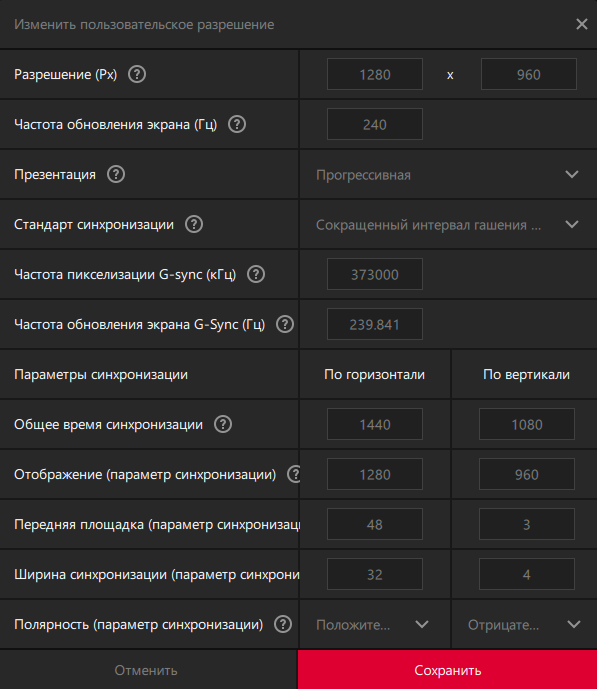Viewport: 597px width, 689px height.
Task: Select the resolution width field 1280
Action: 375,74
